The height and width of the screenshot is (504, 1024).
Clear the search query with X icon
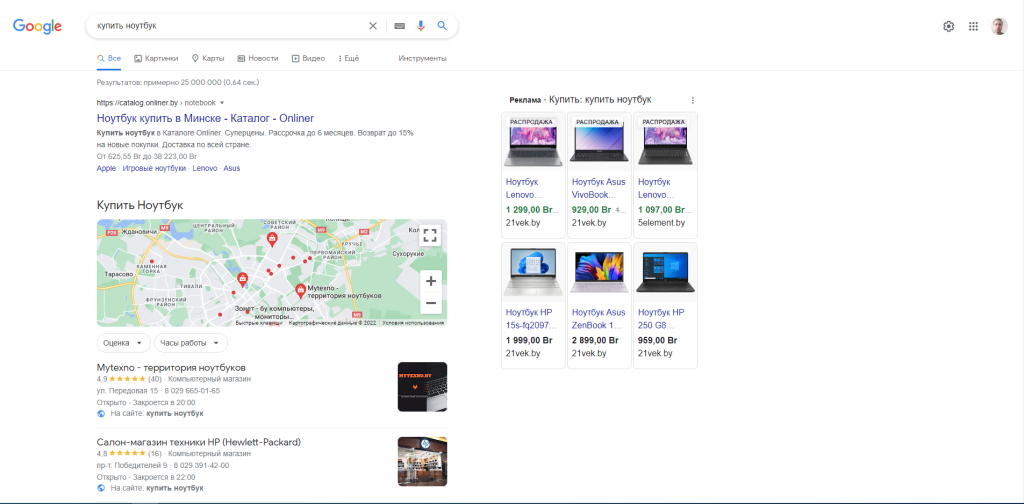373,26
